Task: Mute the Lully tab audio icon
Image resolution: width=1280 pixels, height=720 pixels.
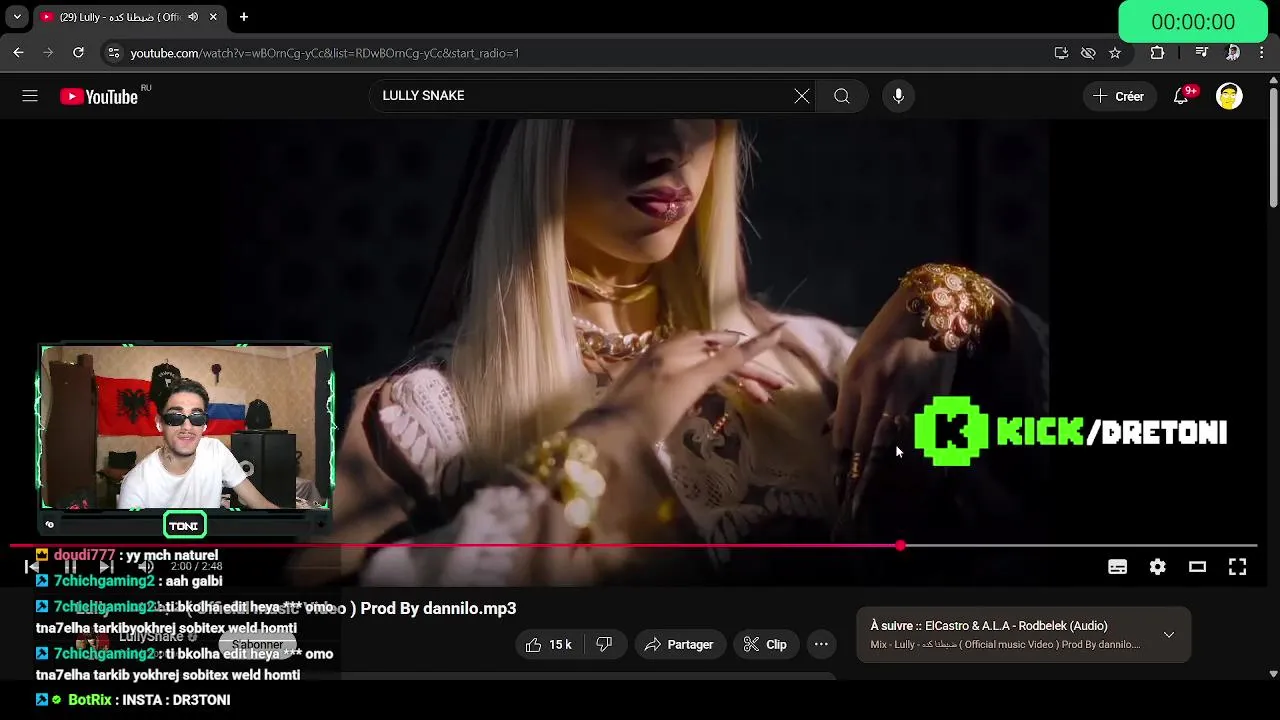Action: pos(193,17)
